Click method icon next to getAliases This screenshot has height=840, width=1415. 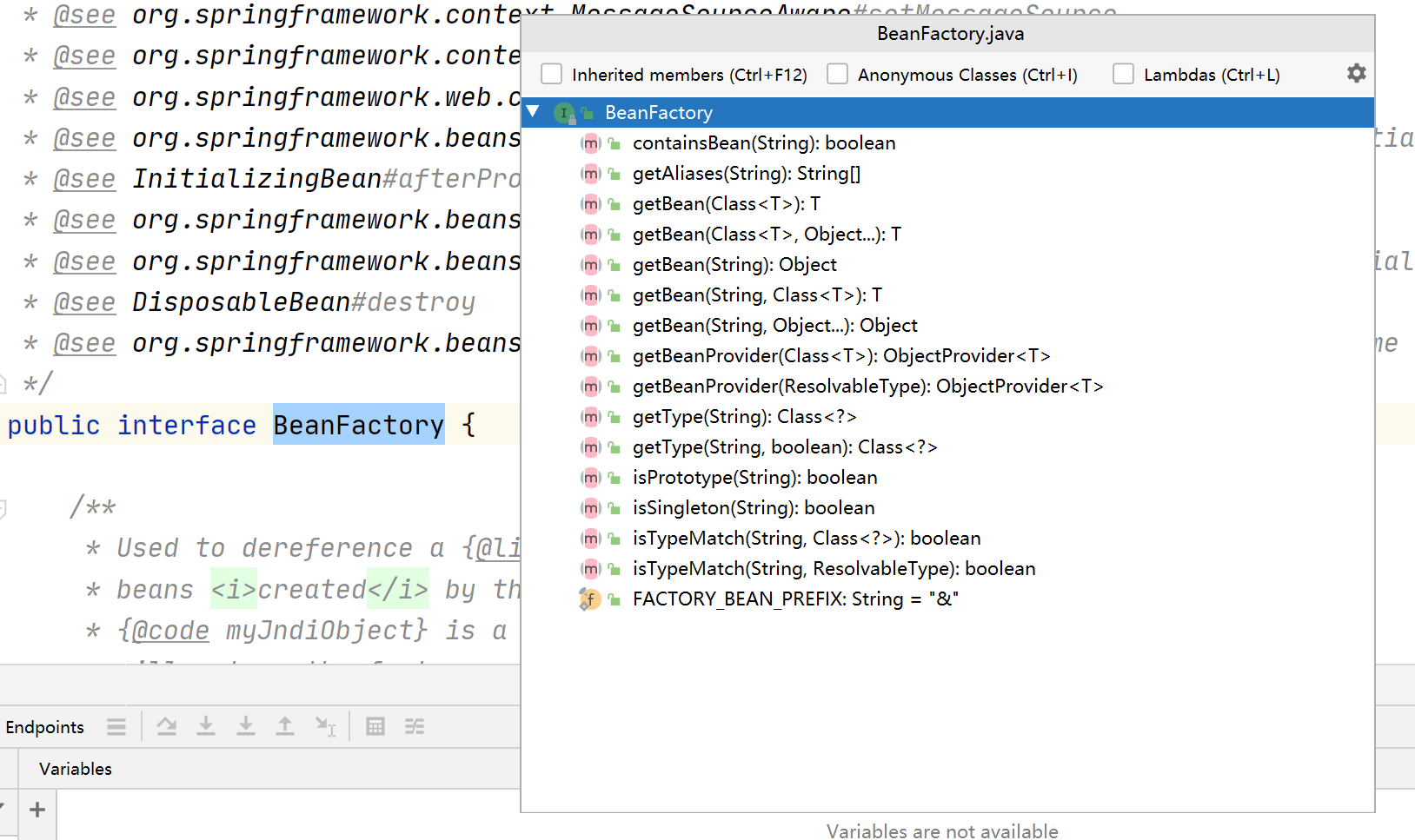[591, 174]
